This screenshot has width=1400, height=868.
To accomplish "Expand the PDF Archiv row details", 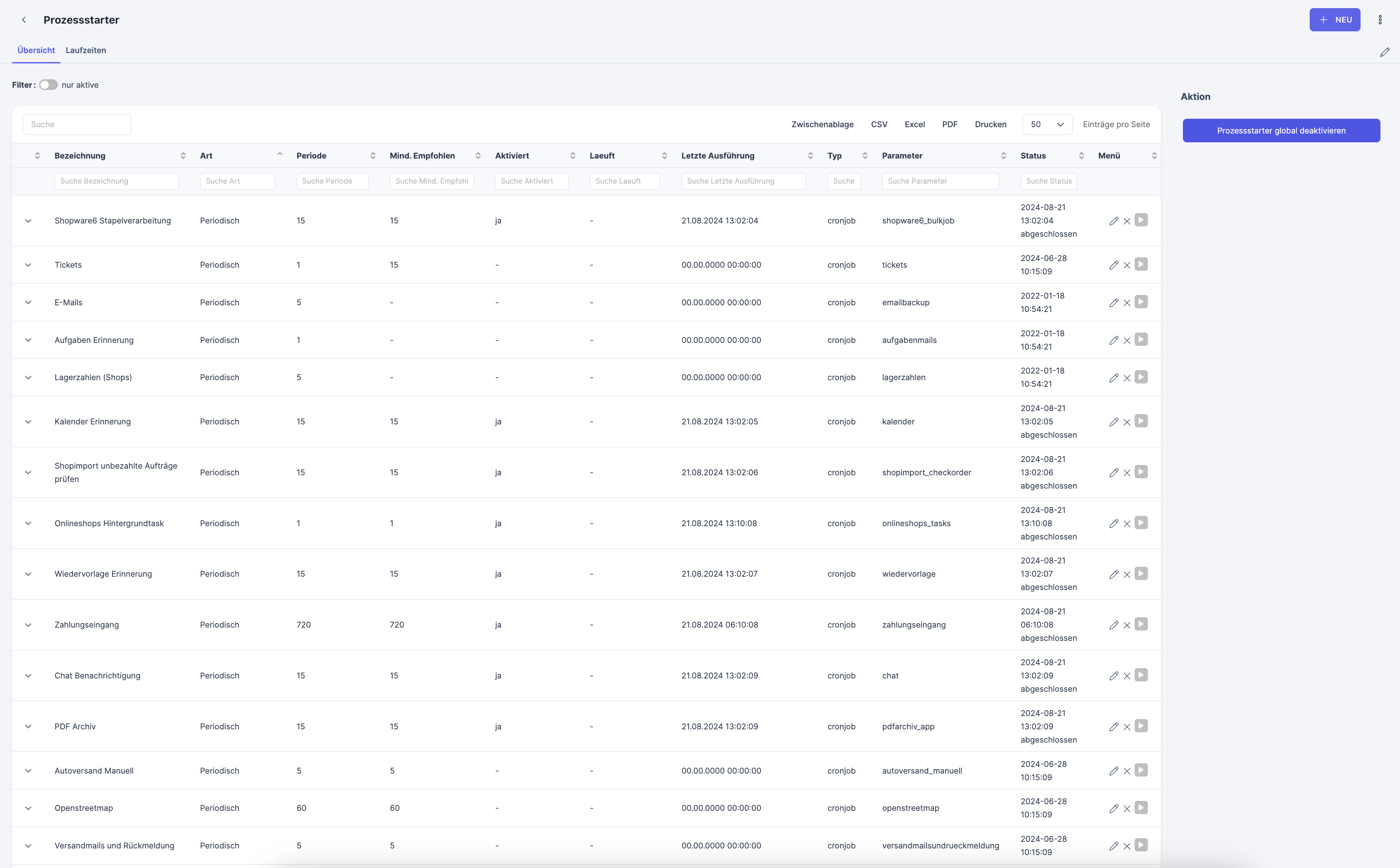I will (x=28, y=727).
